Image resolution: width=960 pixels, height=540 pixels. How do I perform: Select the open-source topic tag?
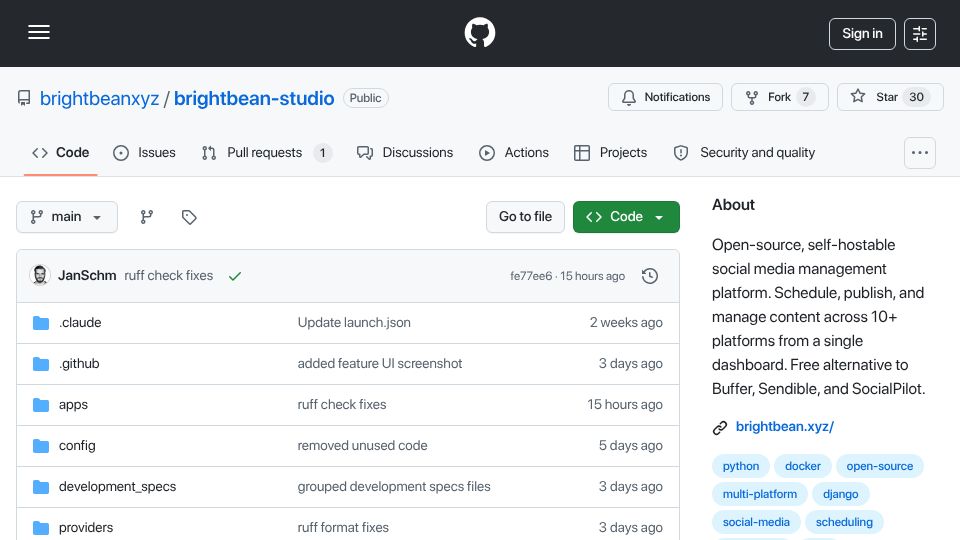pyautogui.click(x=880, y=466)
